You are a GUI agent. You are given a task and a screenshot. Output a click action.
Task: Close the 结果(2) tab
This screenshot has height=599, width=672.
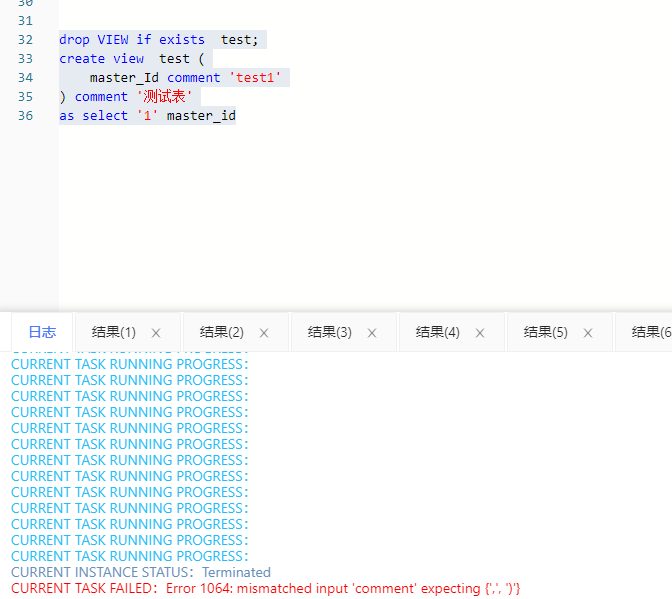[264, 333]
